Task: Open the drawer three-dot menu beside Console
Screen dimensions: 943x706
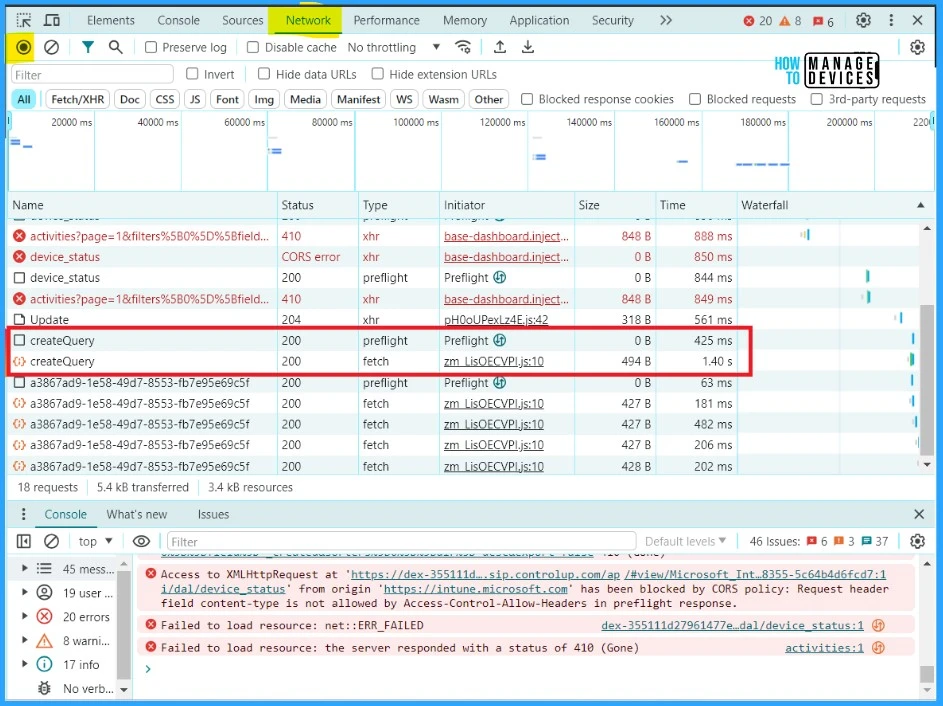Action: [23, 514]
